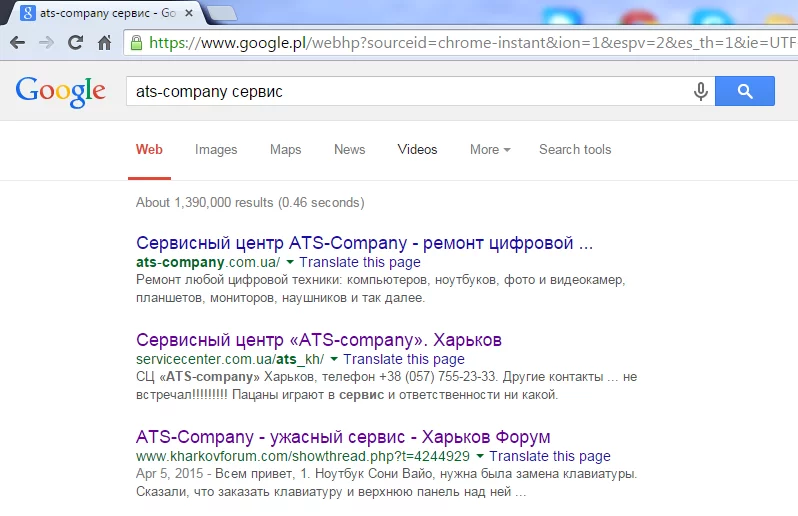Click the browser Back arrow
Image resolution: width=798 pixels, height=516 pixels.
click(x=18, y=42)
